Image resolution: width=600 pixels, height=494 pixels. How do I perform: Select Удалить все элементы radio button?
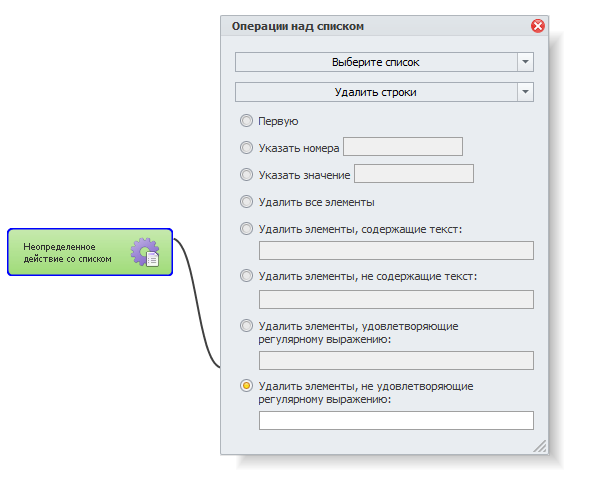tap(246, 202)
